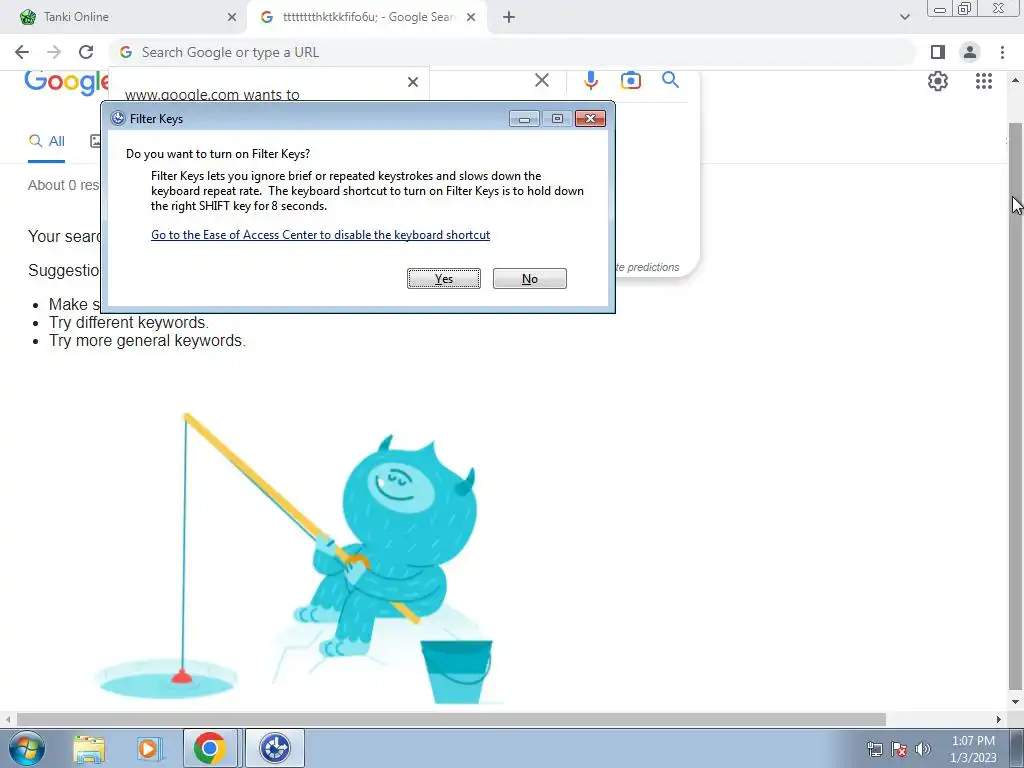Minimize the Filter Keys dialog
Screen dimensions: 1024x768
(x=524, y=118)
